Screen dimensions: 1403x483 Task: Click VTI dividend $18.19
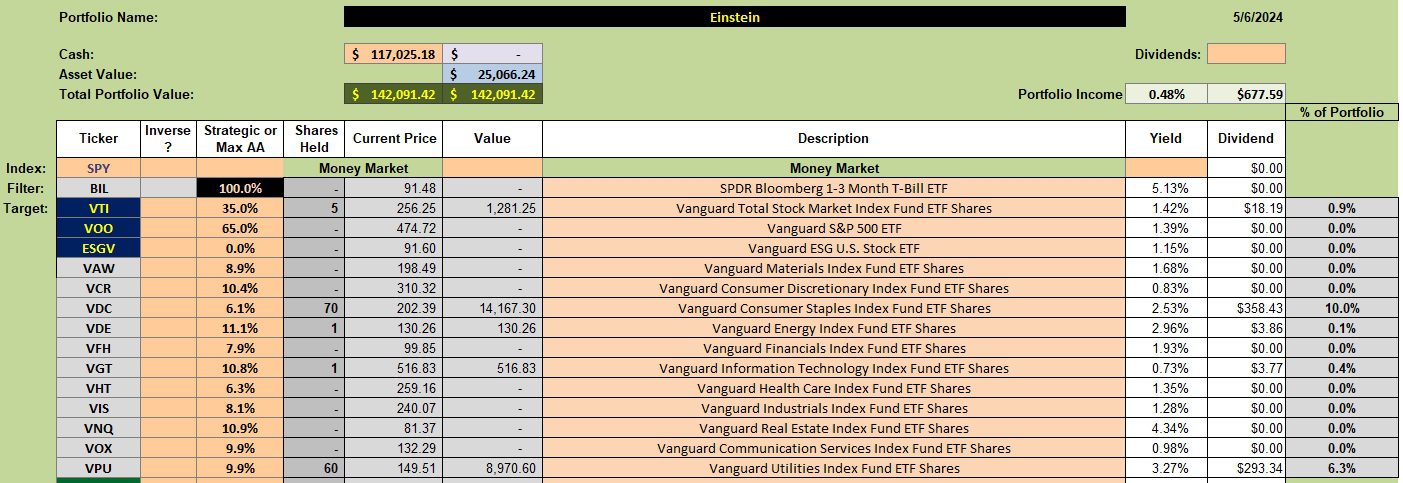coord(1246,208)
